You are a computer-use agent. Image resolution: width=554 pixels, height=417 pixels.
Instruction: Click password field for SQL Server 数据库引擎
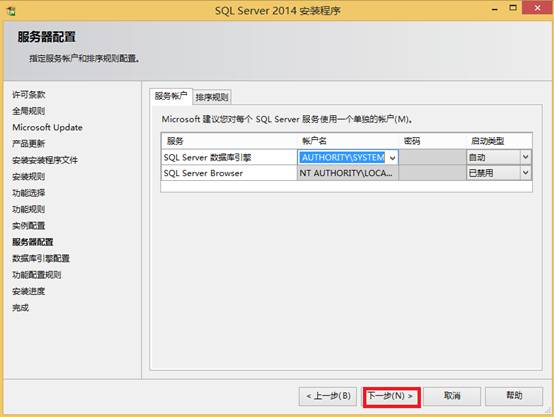coord(432,157)
